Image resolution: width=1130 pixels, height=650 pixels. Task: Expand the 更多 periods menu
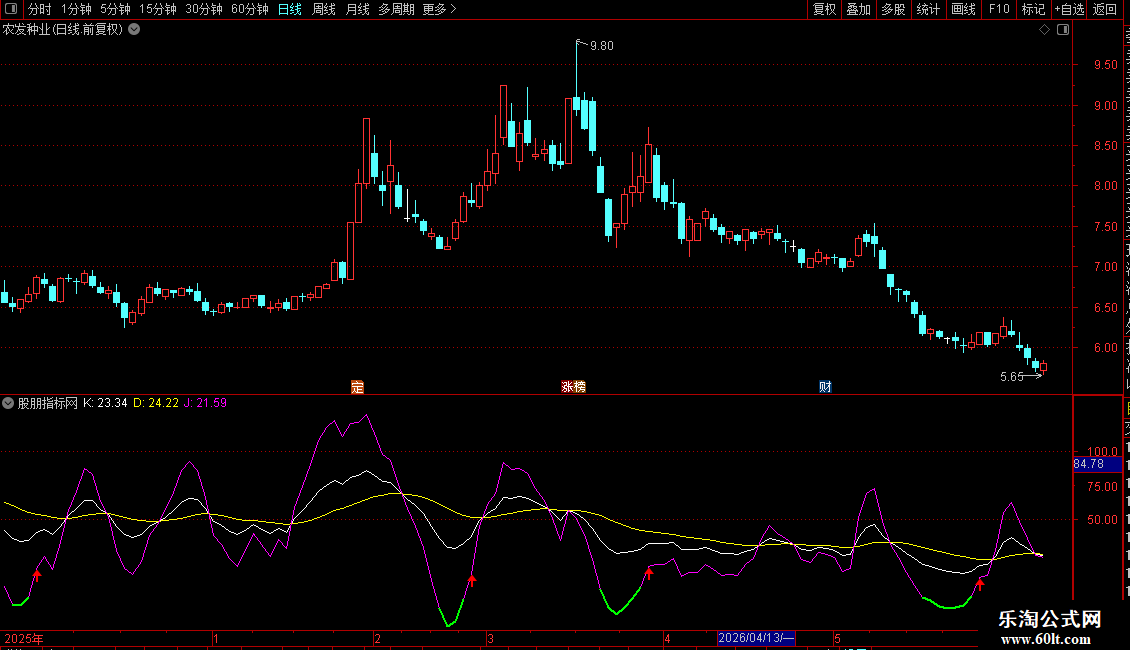coord(440,9)
